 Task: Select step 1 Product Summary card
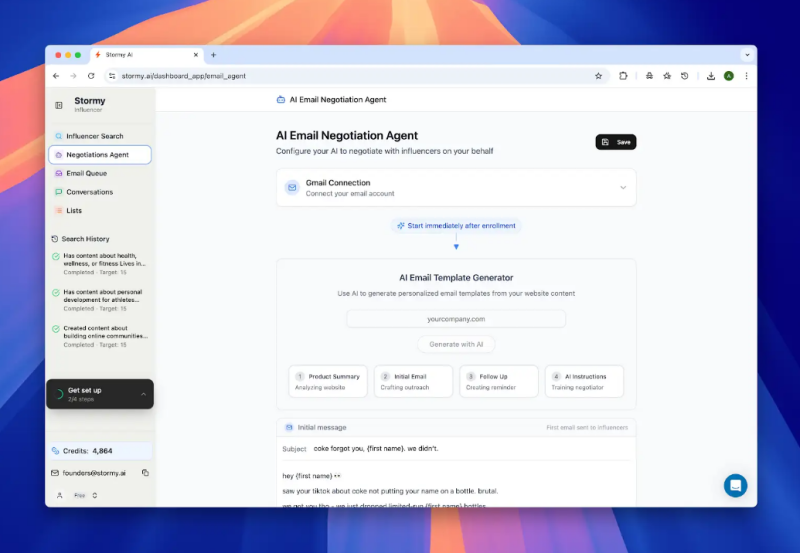[328, 382]
